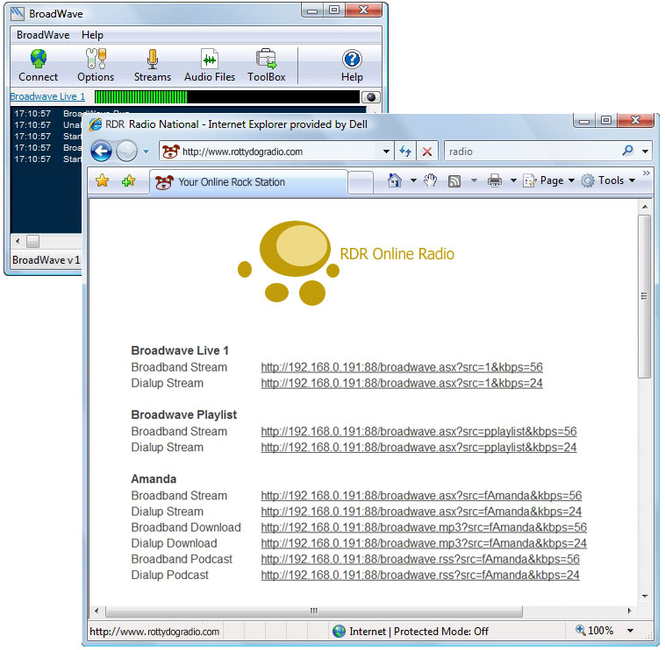Click the Broadwave Playlist heading

(x=184, y=415)
